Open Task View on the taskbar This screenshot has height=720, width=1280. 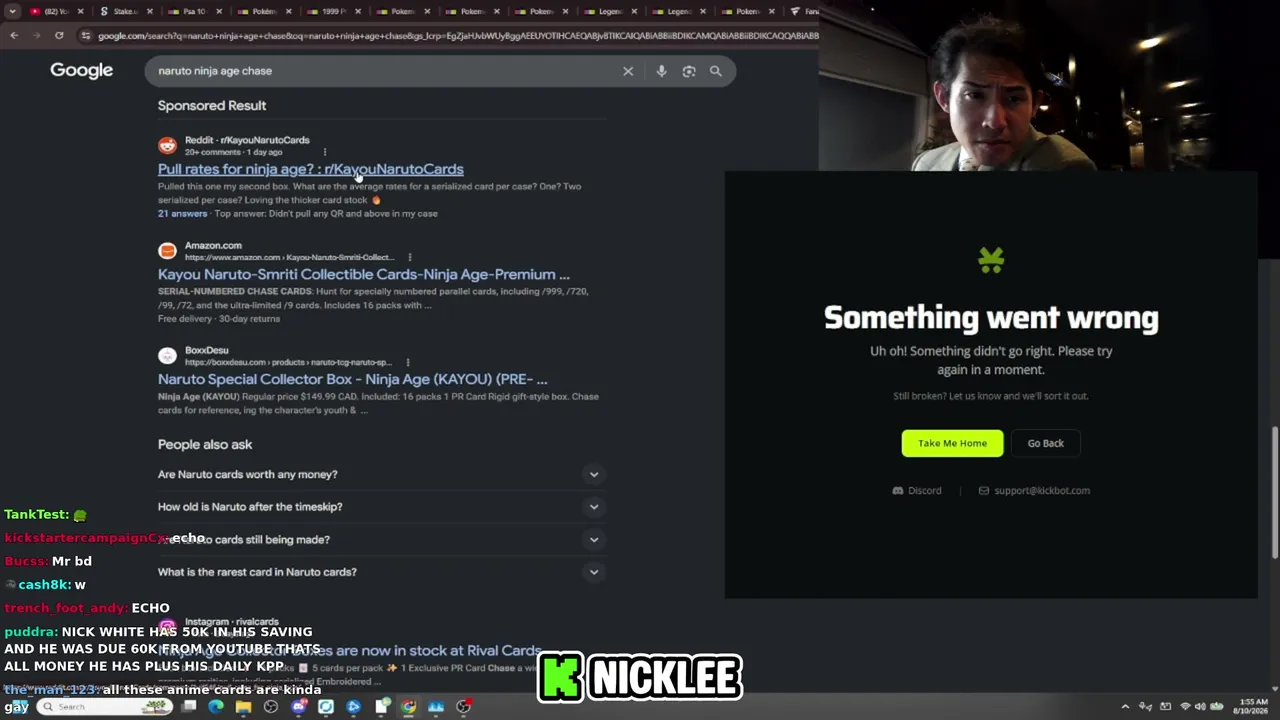click(188, 707)
